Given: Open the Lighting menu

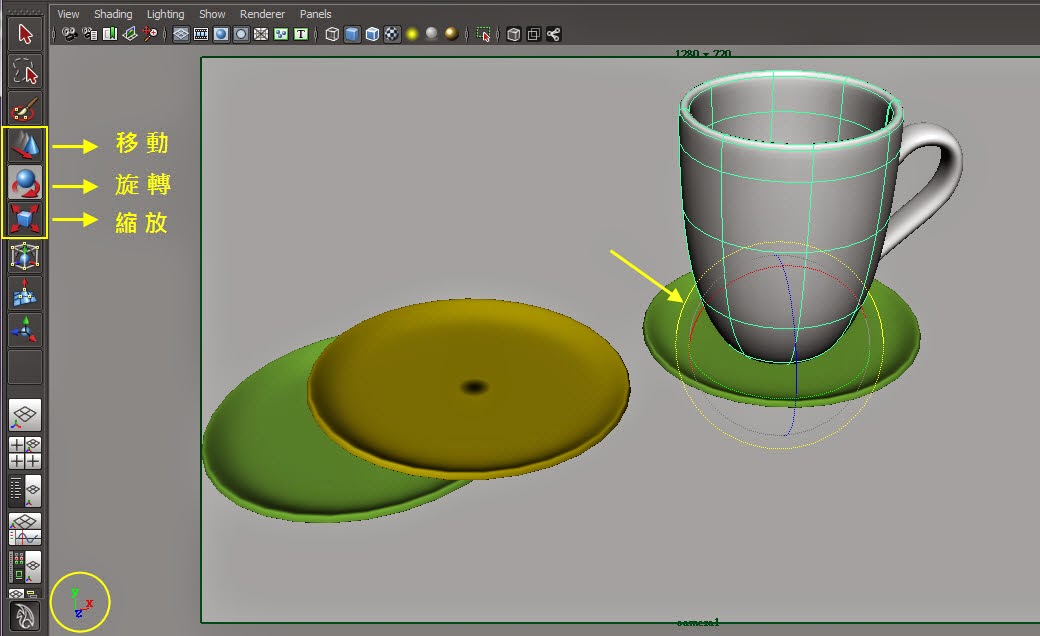Looking at the screenshot, I should click(x=165, y=14).
